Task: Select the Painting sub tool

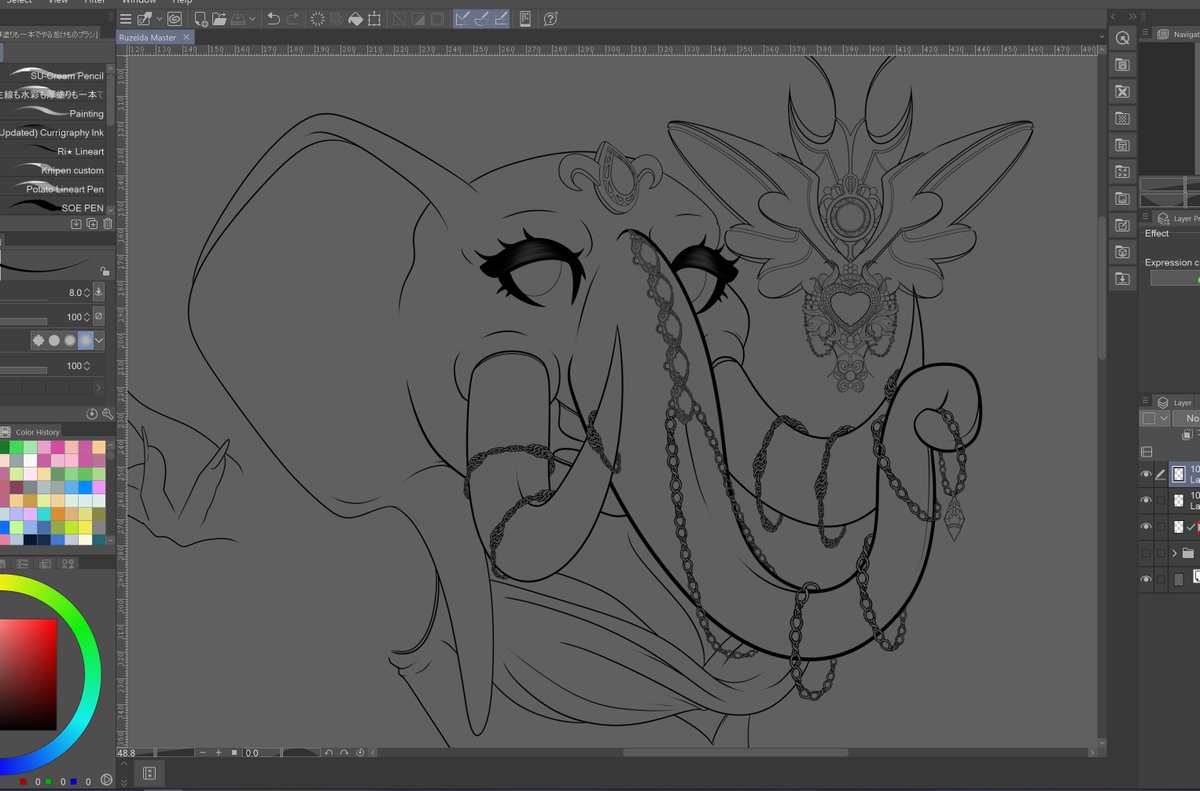Action: (53, 113)
